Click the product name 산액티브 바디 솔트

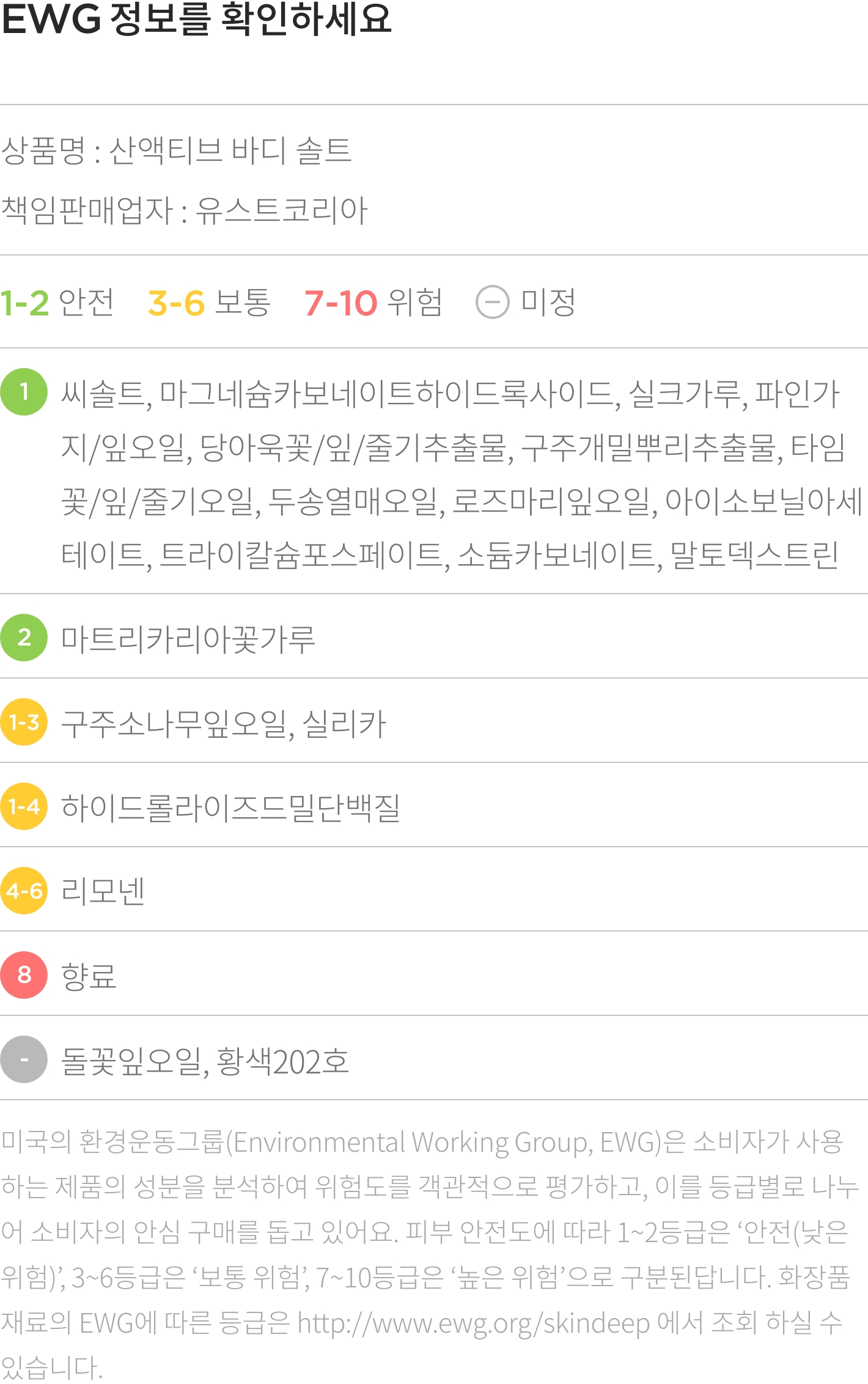click(x=230, y=150)
